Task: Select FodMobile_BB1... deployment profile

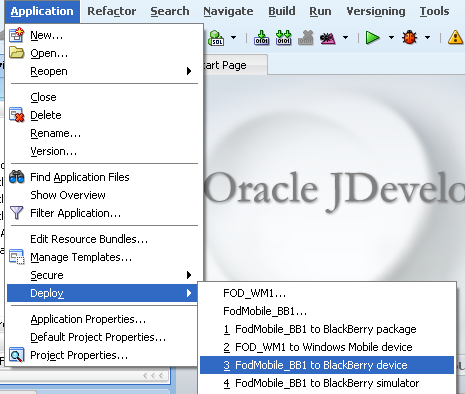Action: [327, 311]
